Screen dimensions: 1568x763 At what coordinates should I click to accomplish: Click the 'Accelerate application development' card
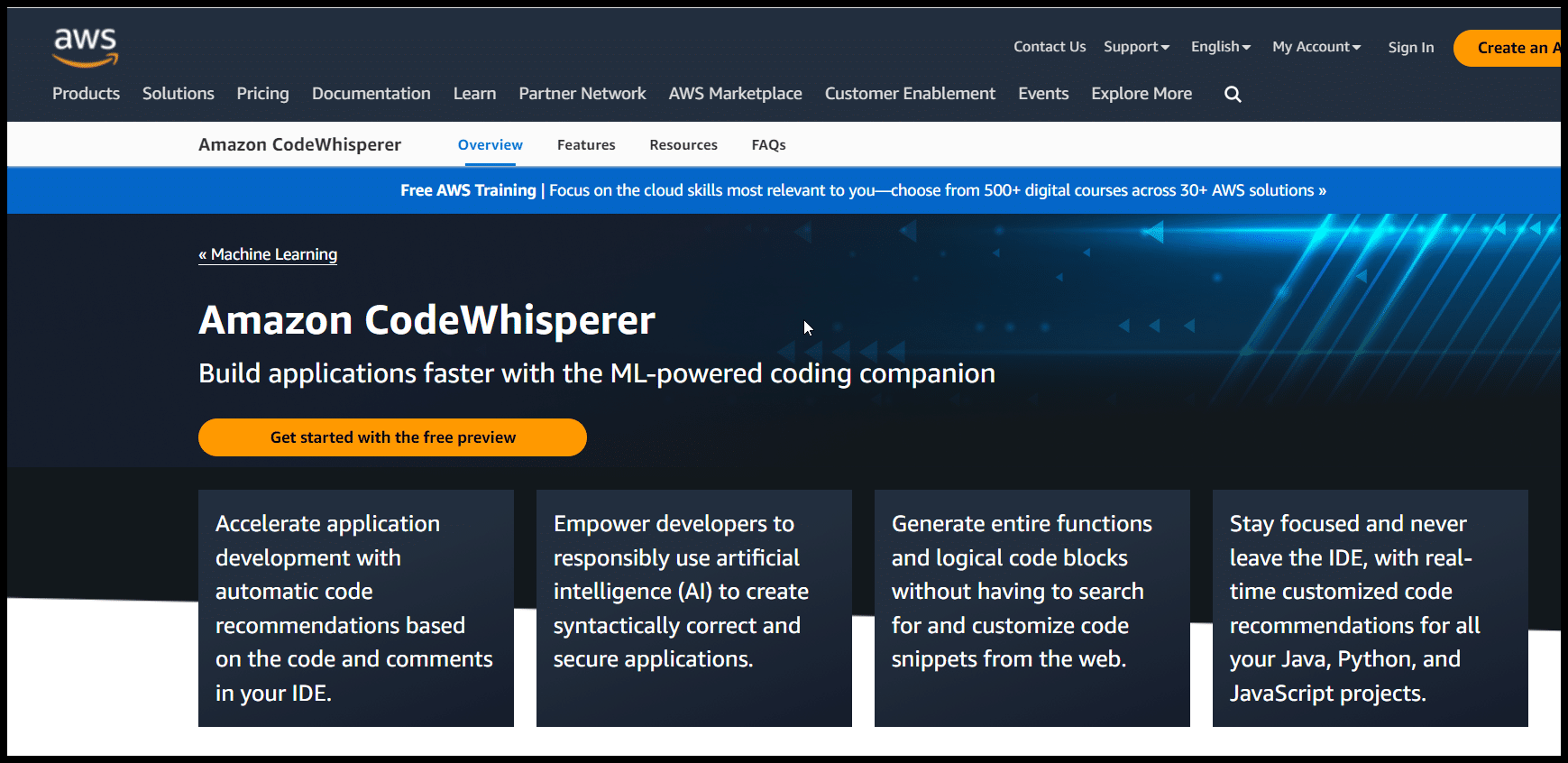pyautogui.click(x=356, y=608)
